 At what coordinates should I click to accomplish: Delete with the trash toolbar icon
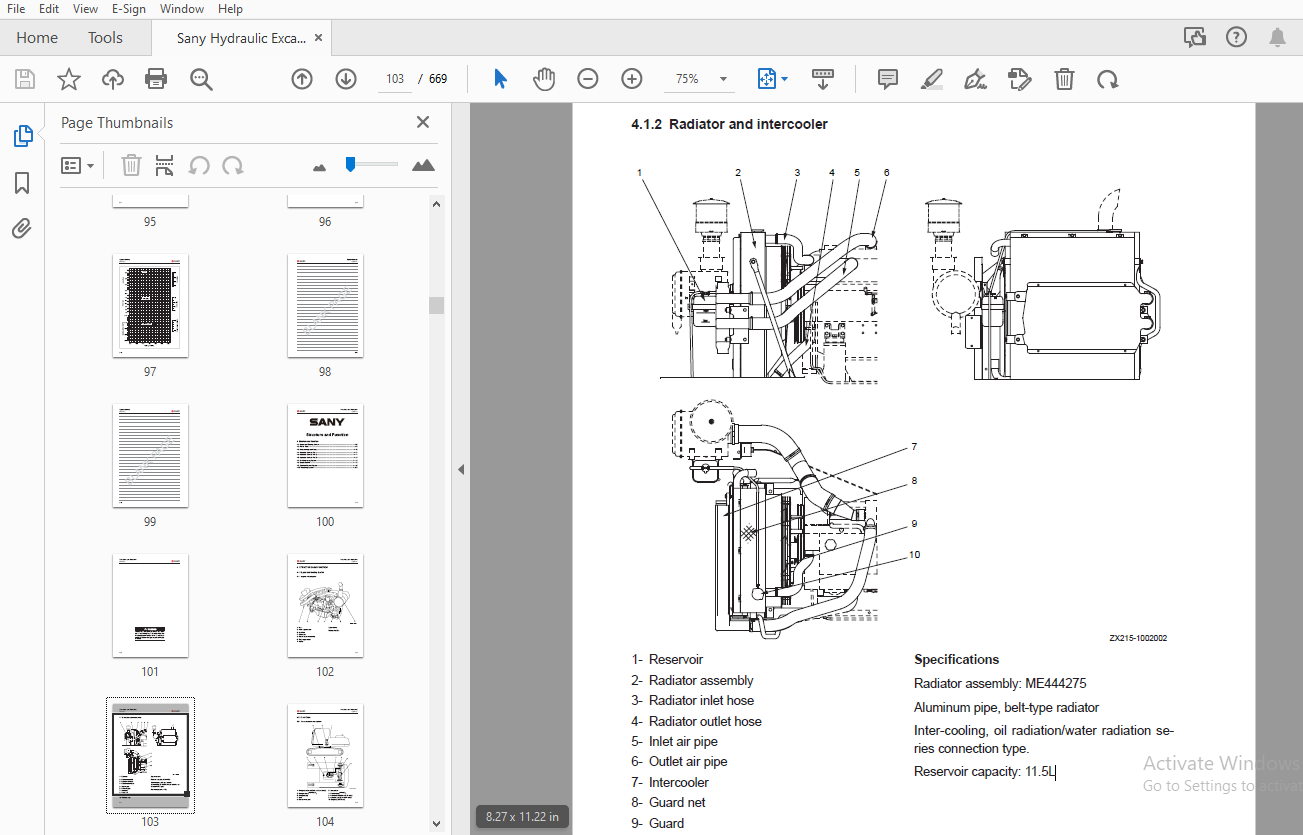[x=1065, y=79]
